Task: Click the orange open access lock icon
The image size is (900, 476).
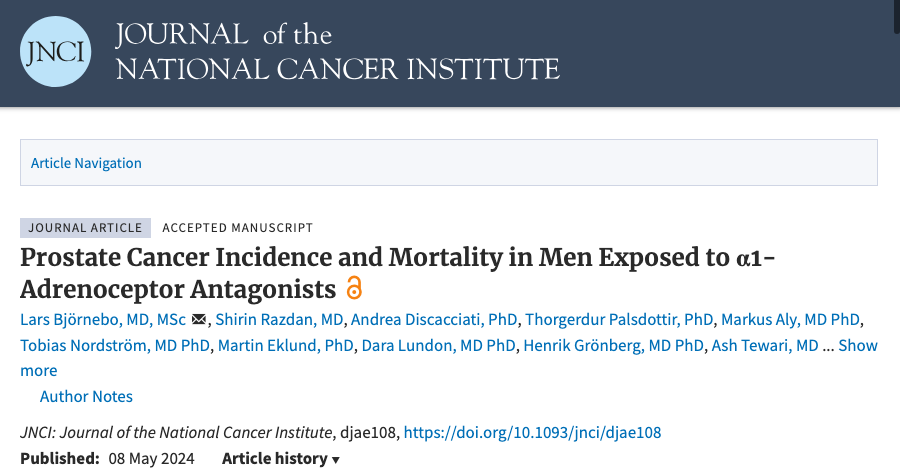Action: click(354, 288)
